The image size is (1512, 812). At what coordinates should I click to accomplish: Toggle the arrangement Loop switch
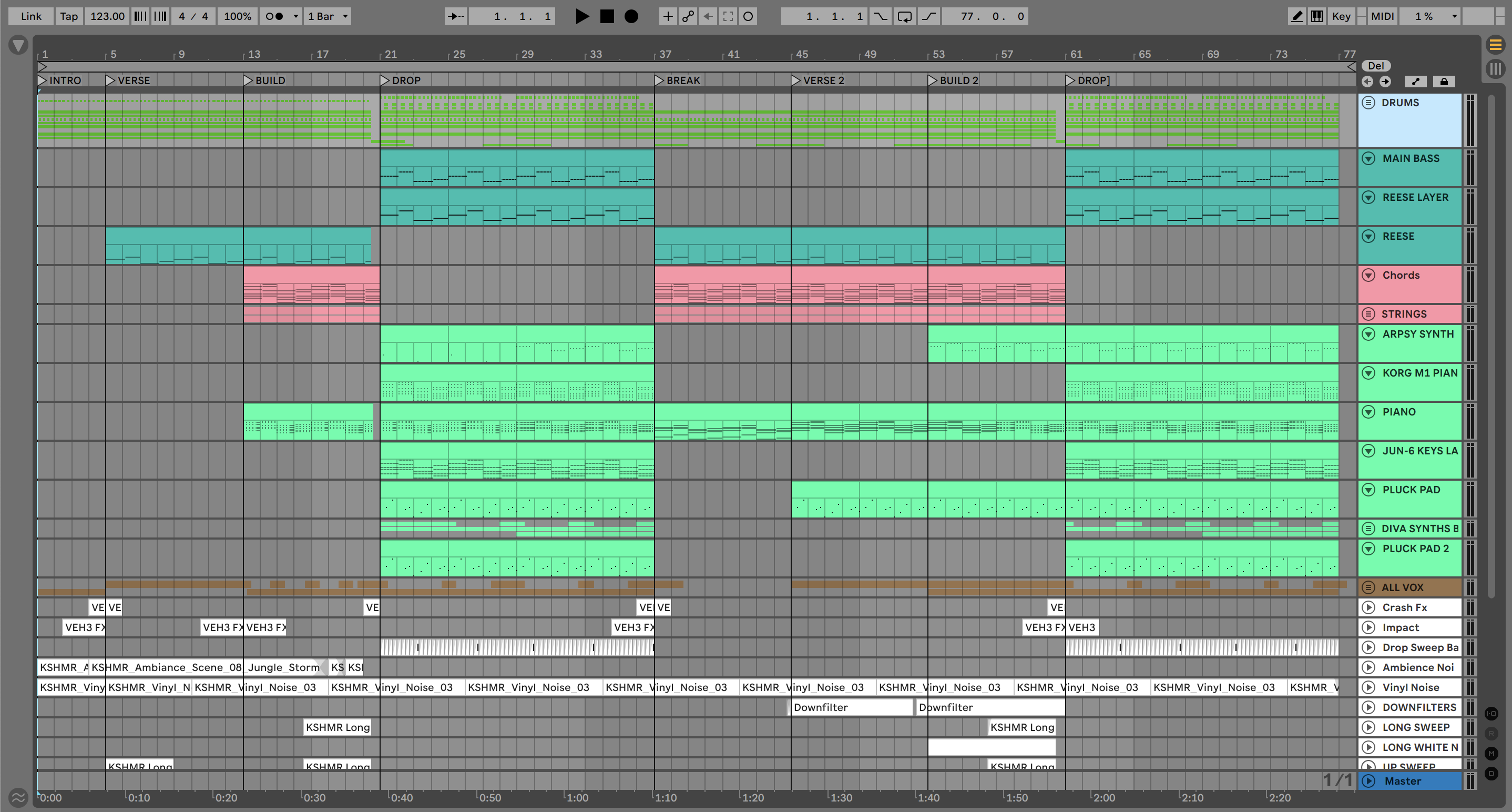point(904,16)
